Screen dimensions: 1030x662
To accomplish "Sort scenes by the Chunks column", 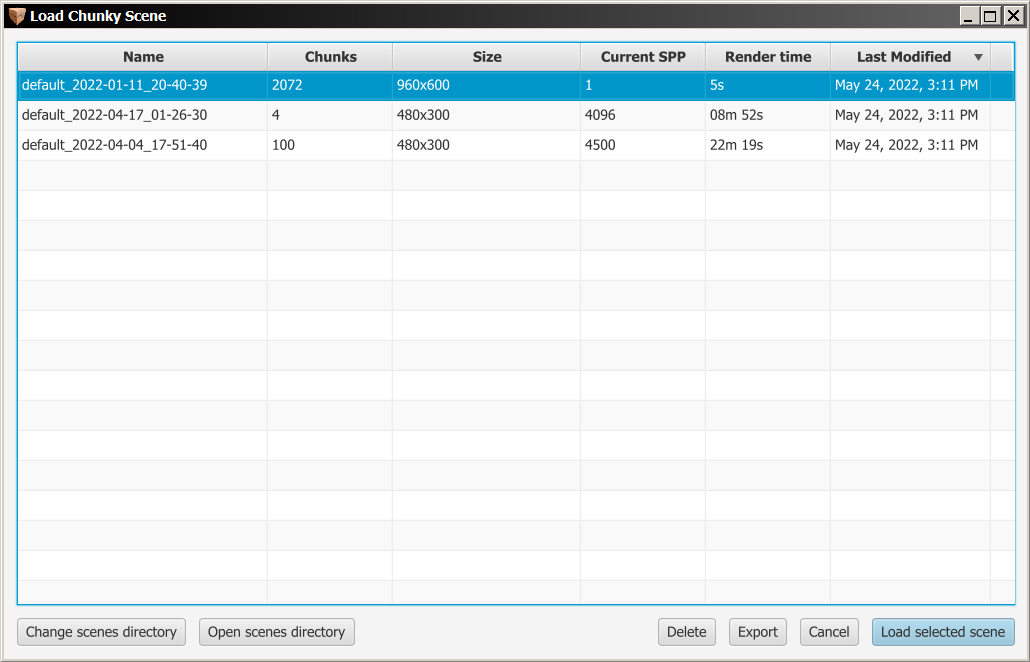I will click(329, 57).
